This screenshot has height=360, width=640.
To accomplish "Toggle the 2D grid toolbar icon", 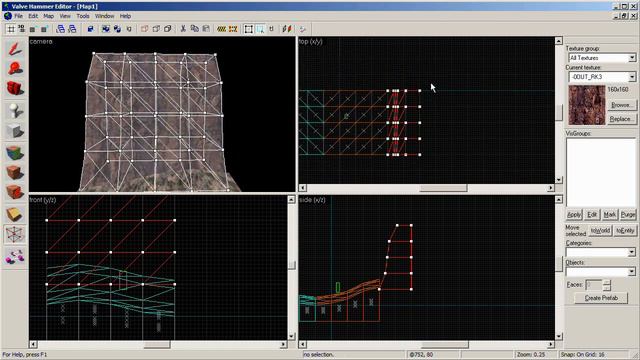I will pos(11,29).
